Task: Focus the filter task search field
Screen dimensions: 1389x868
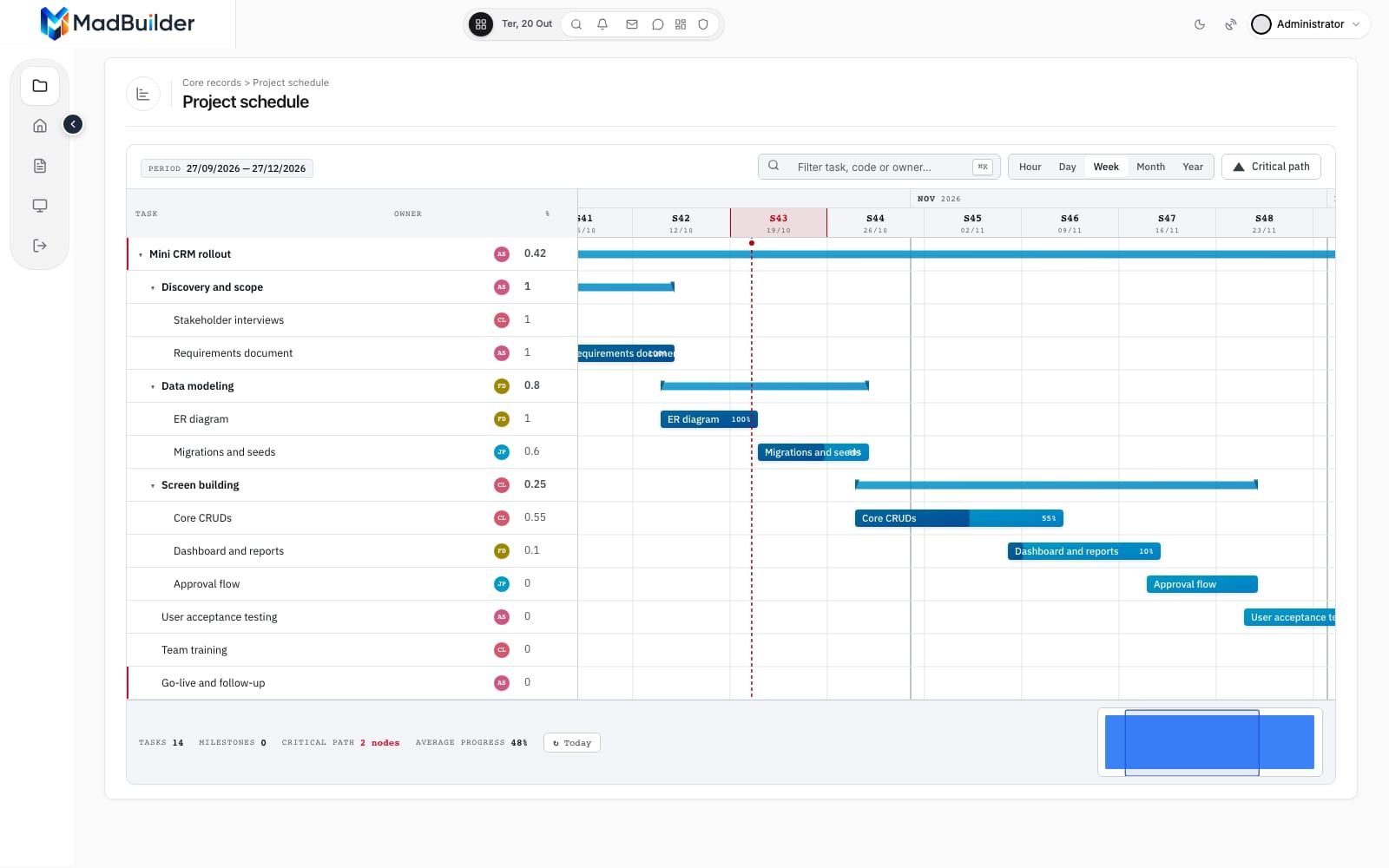Action: tap(879, 167)
